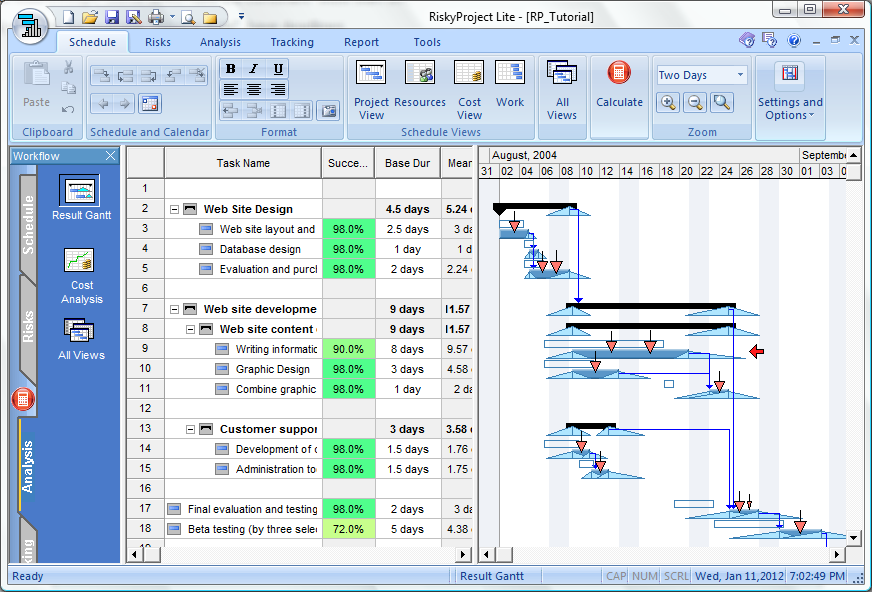Open the Resources view
872x592 pixels.
pyautogui.click(x=420, y=72)
